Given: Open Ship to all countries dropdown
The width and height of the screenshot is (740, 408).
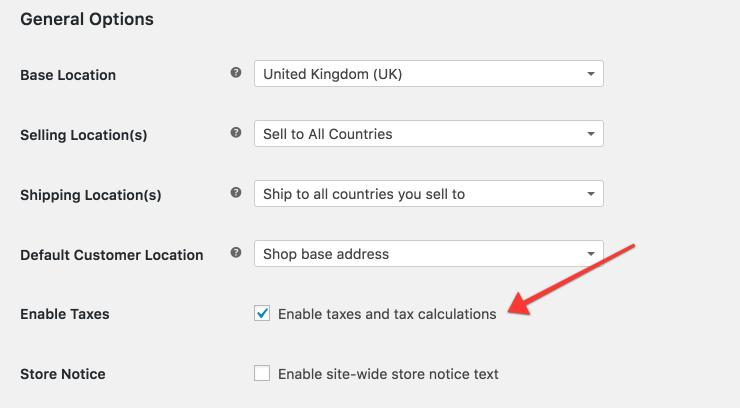Looking at the screenshot, I should (429, 193).
